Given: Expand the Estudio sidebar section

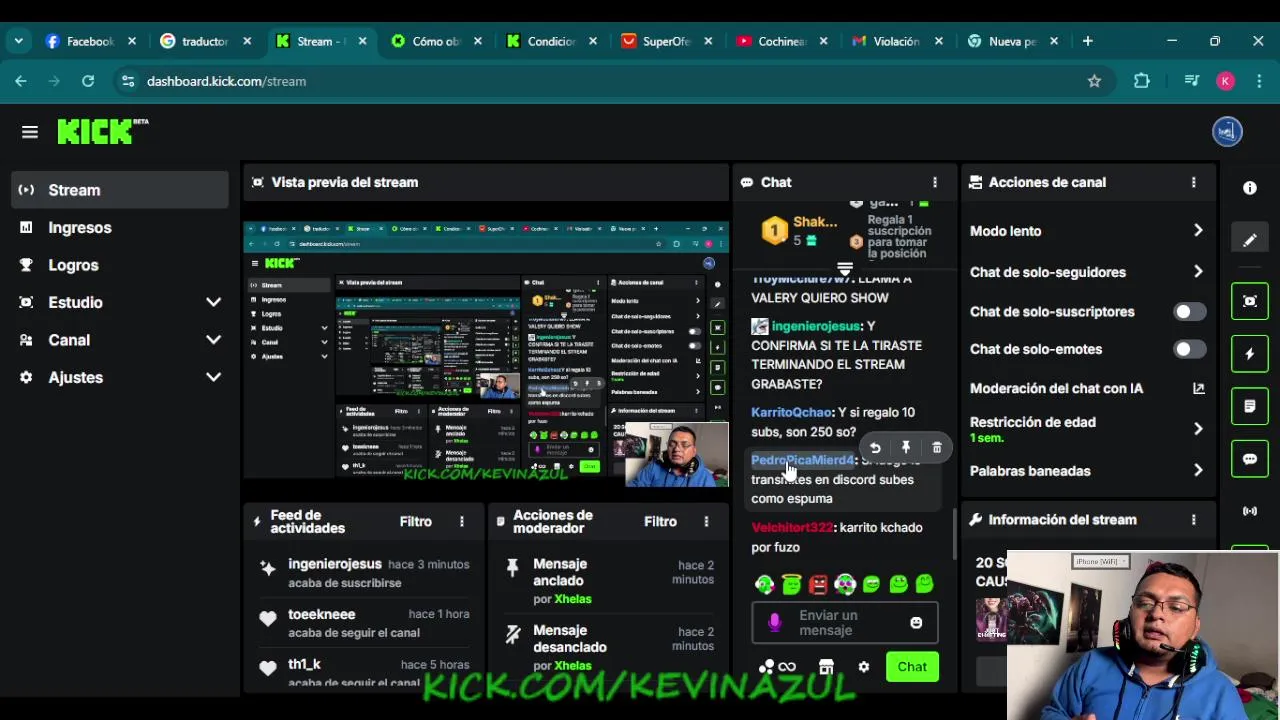Looking at the screenshot, I should coord(213,302).
